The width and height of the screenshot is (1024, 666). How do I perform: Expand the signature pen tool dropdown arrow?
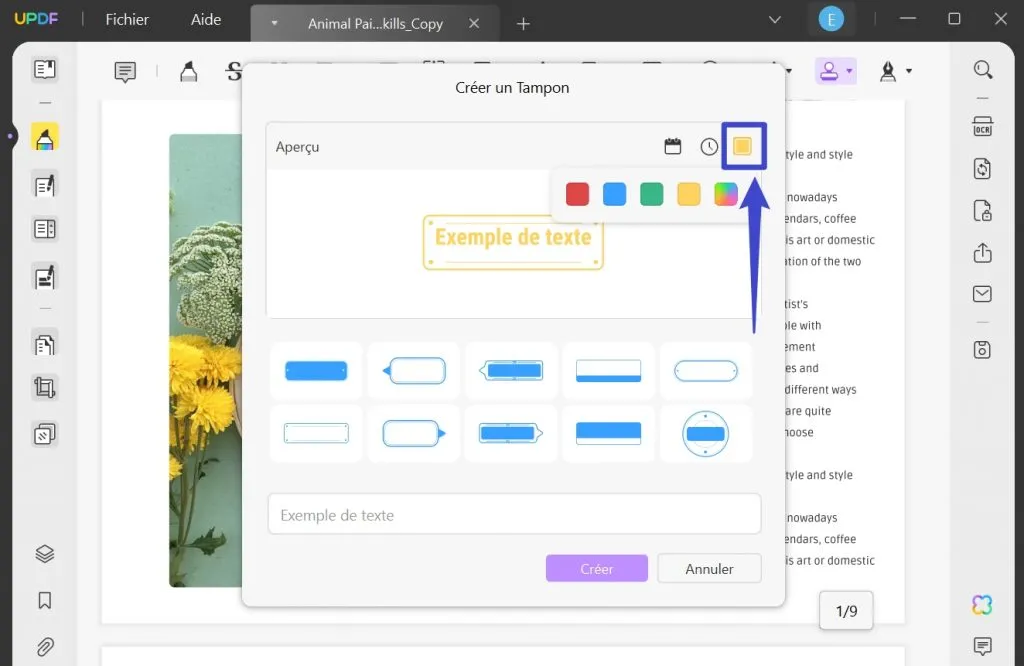pos(909,71)
